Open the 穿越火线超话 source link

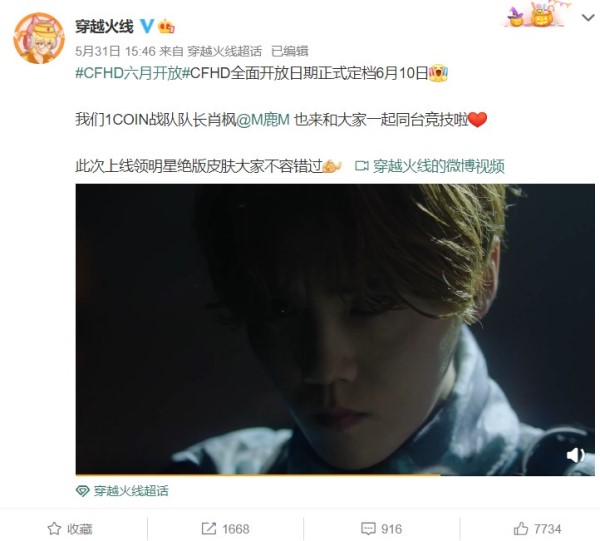(x=224, y=51)
